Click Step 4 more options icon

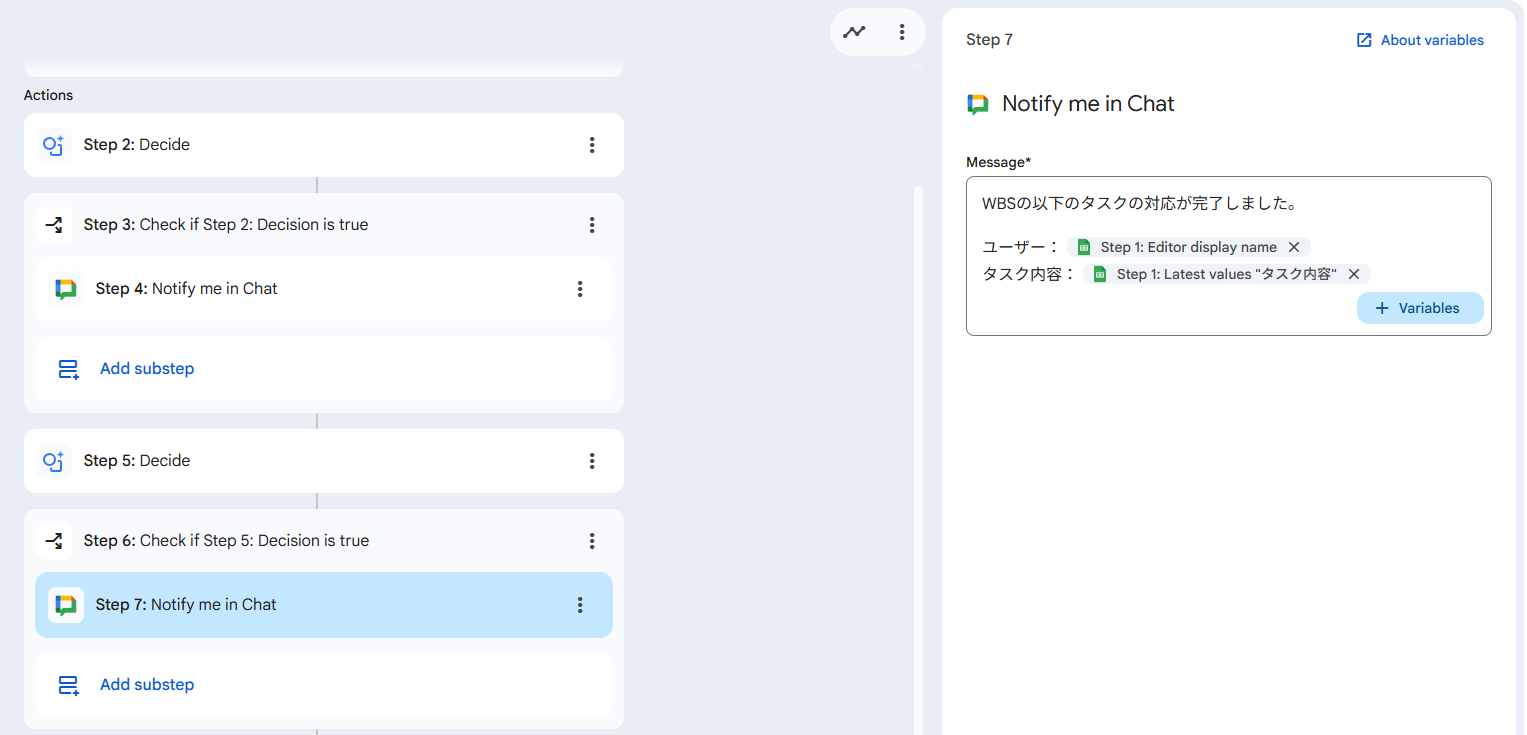(x=580, y=289)
